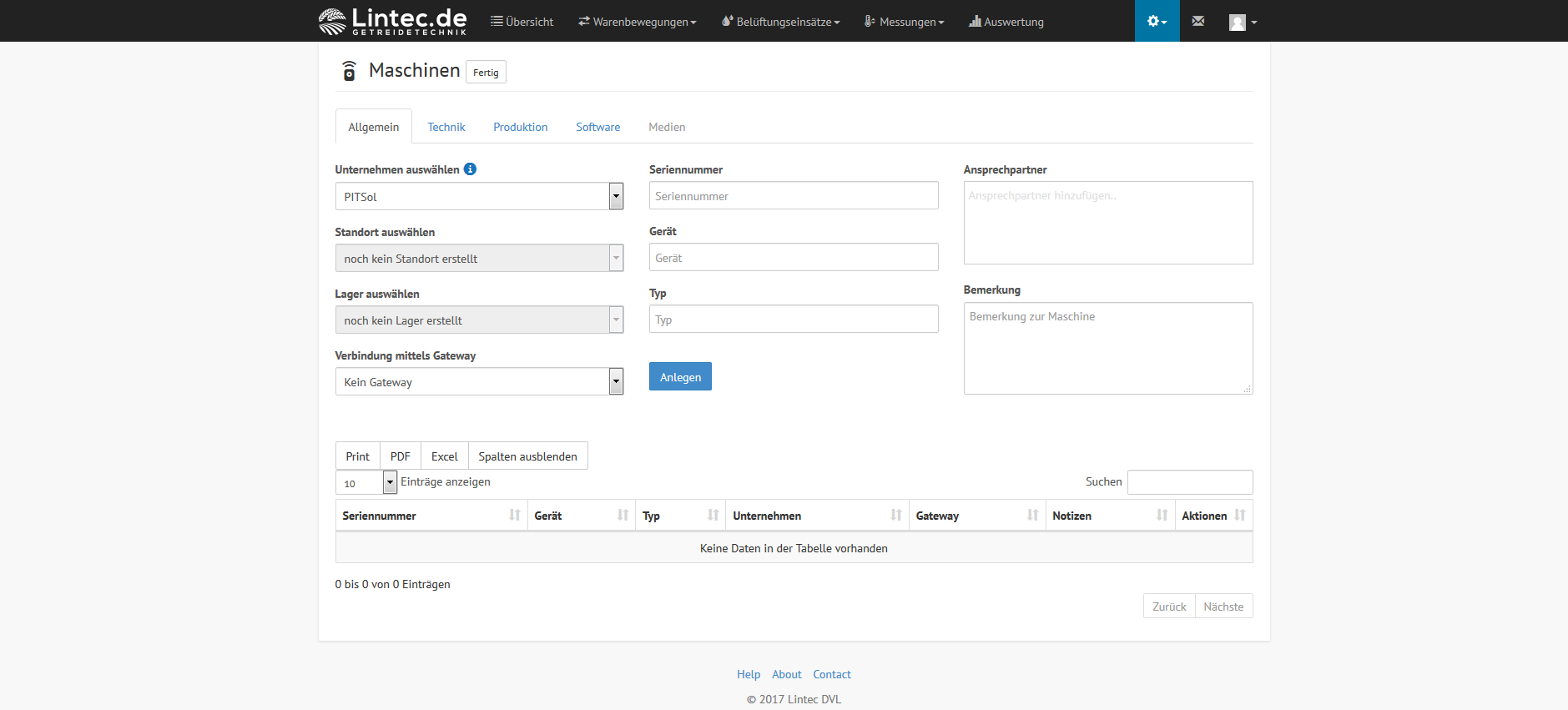Viewport: 1568px width, 710px height.
Task: Switch to the Software tab
Action: [x=597, y=127]
